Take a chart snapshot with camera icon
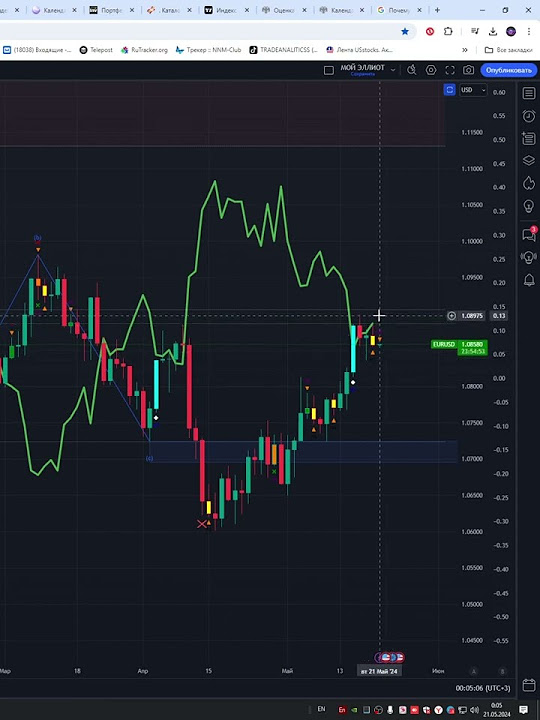The height and width of the screenshot is (720, 540). pyautogui.click(x=468, y=70)
